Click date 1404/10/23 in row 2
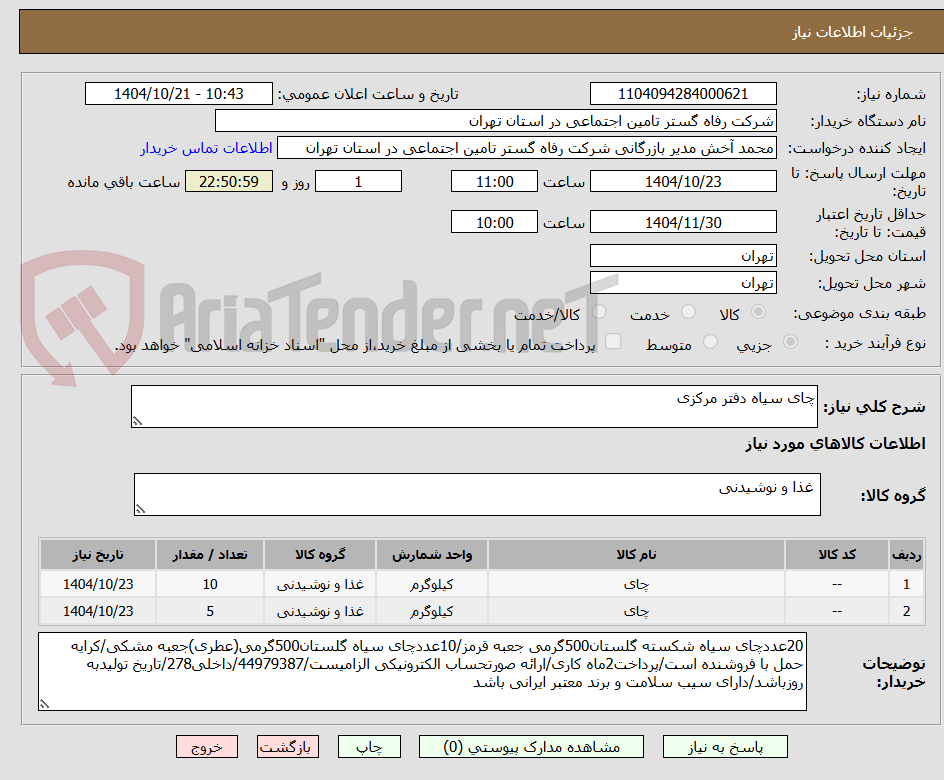This screenshot has width=944, height=780. pyautogui.click(x=98, y=611)
